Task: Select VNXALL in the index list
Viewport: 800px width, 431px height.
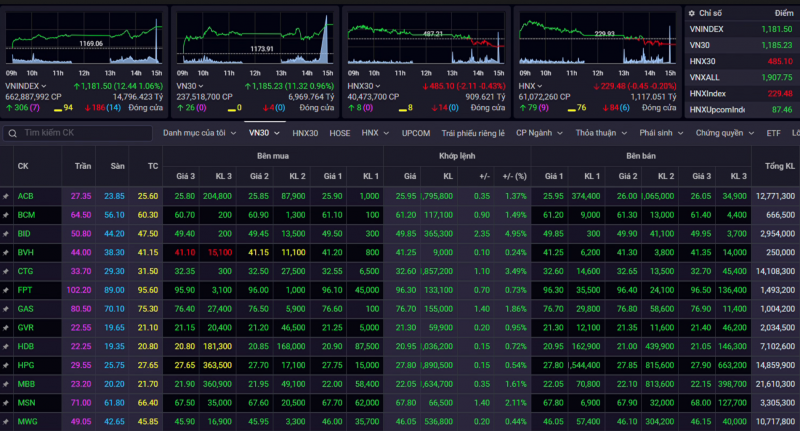Action: click(705, 77)
